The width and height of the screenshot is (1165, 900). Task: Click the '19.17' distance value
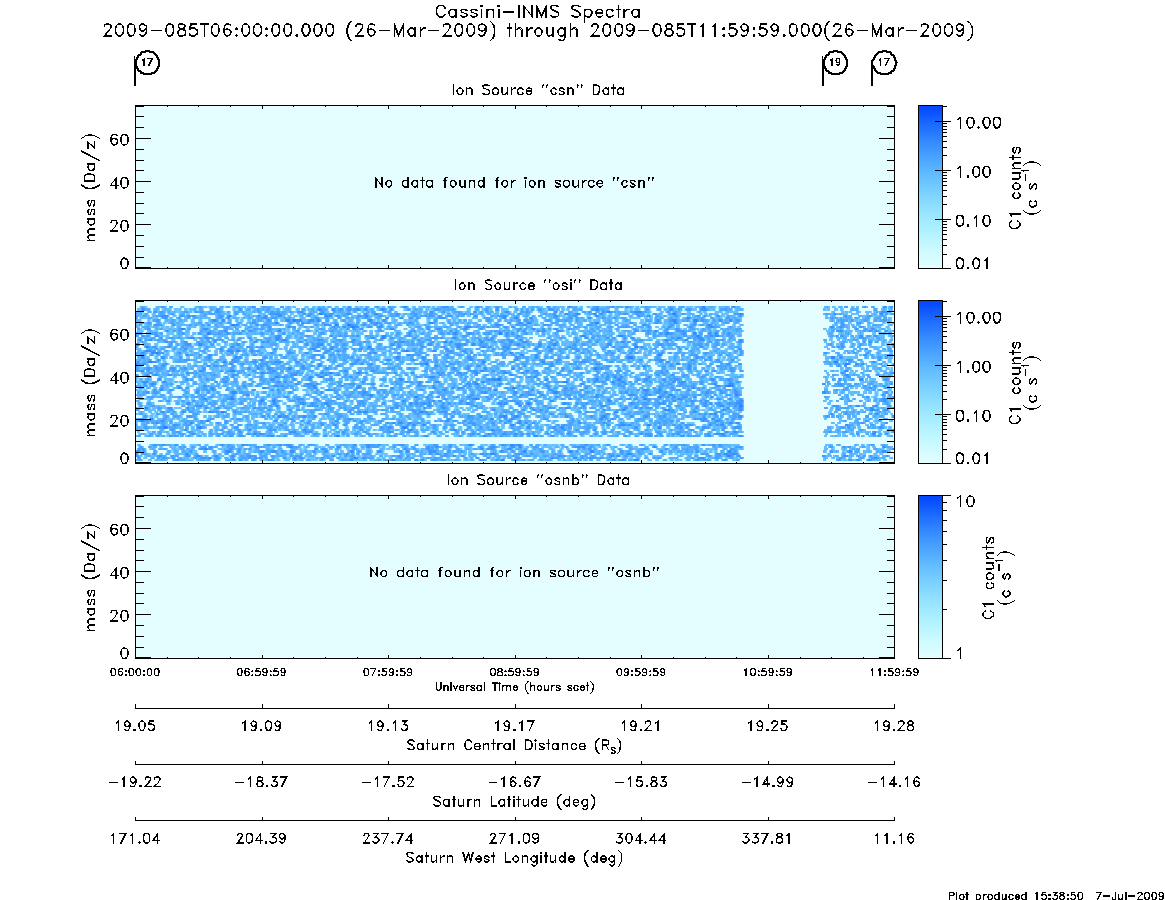point(514,726)
